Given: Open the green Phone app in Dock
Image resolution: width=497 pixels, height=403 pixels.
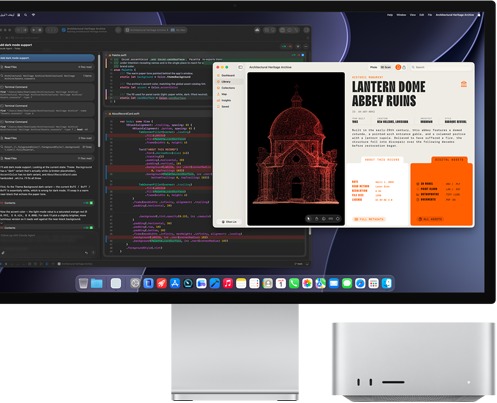Looking at the screenshot, I should tap(294, 284).
